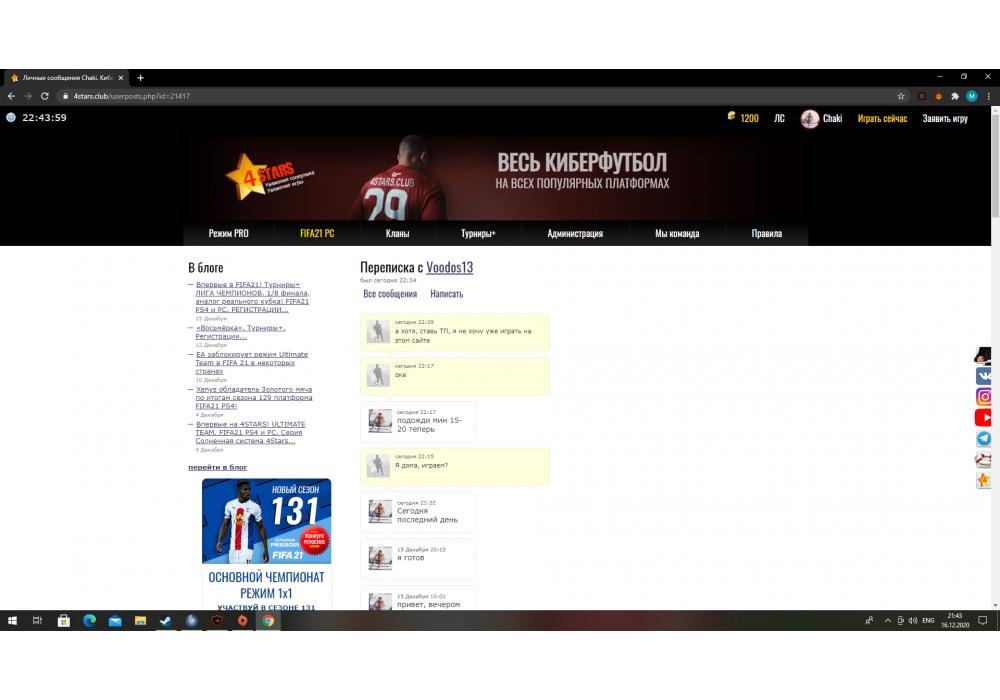This screenshot has width=1000, height=700.
Task: Open the «Восьмёрка» Турниры+ blog post
Action: pos(240,332)
